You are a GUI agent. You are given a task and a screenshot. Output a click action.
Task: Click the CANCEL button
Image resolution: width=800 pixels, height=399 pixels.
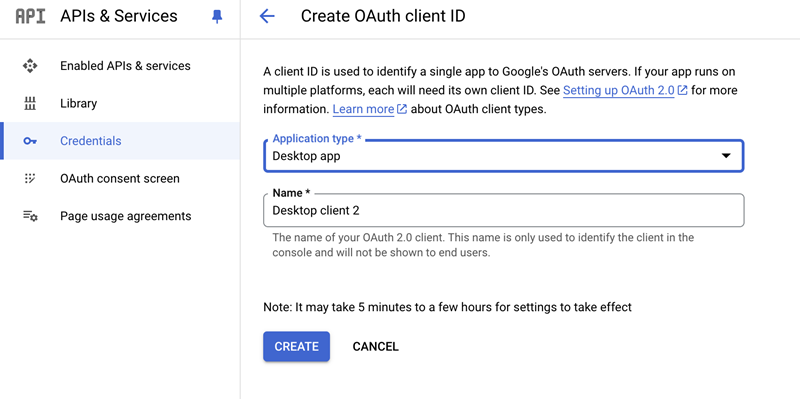[376, 346]
